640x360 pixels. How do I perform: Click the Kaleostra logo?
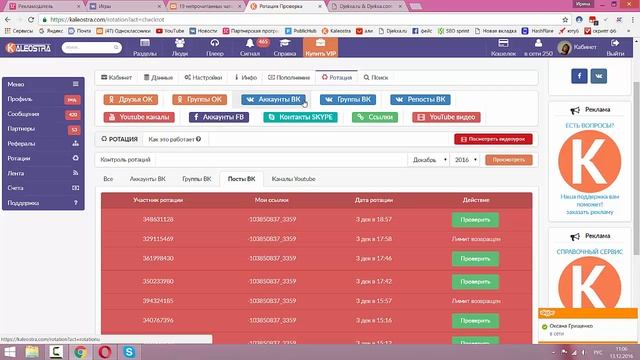point(29,48)
